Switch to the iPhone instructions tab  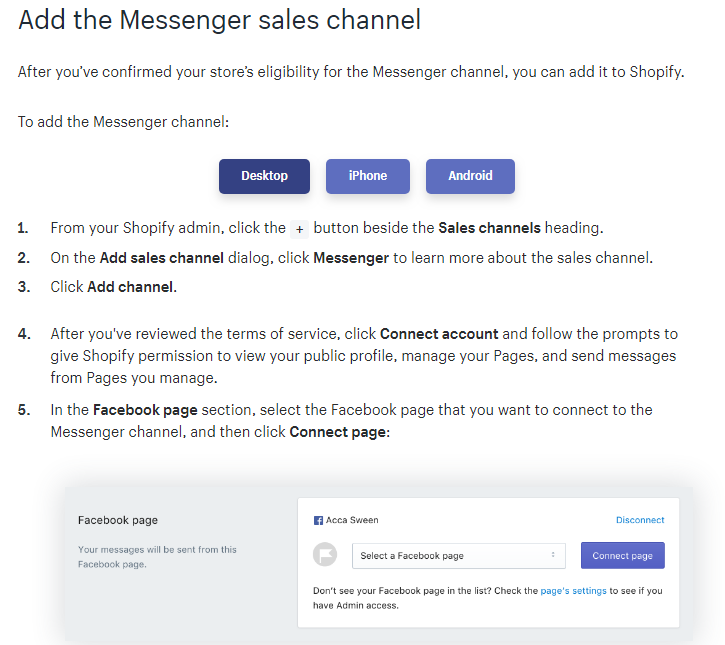click(x=368, y=176)
